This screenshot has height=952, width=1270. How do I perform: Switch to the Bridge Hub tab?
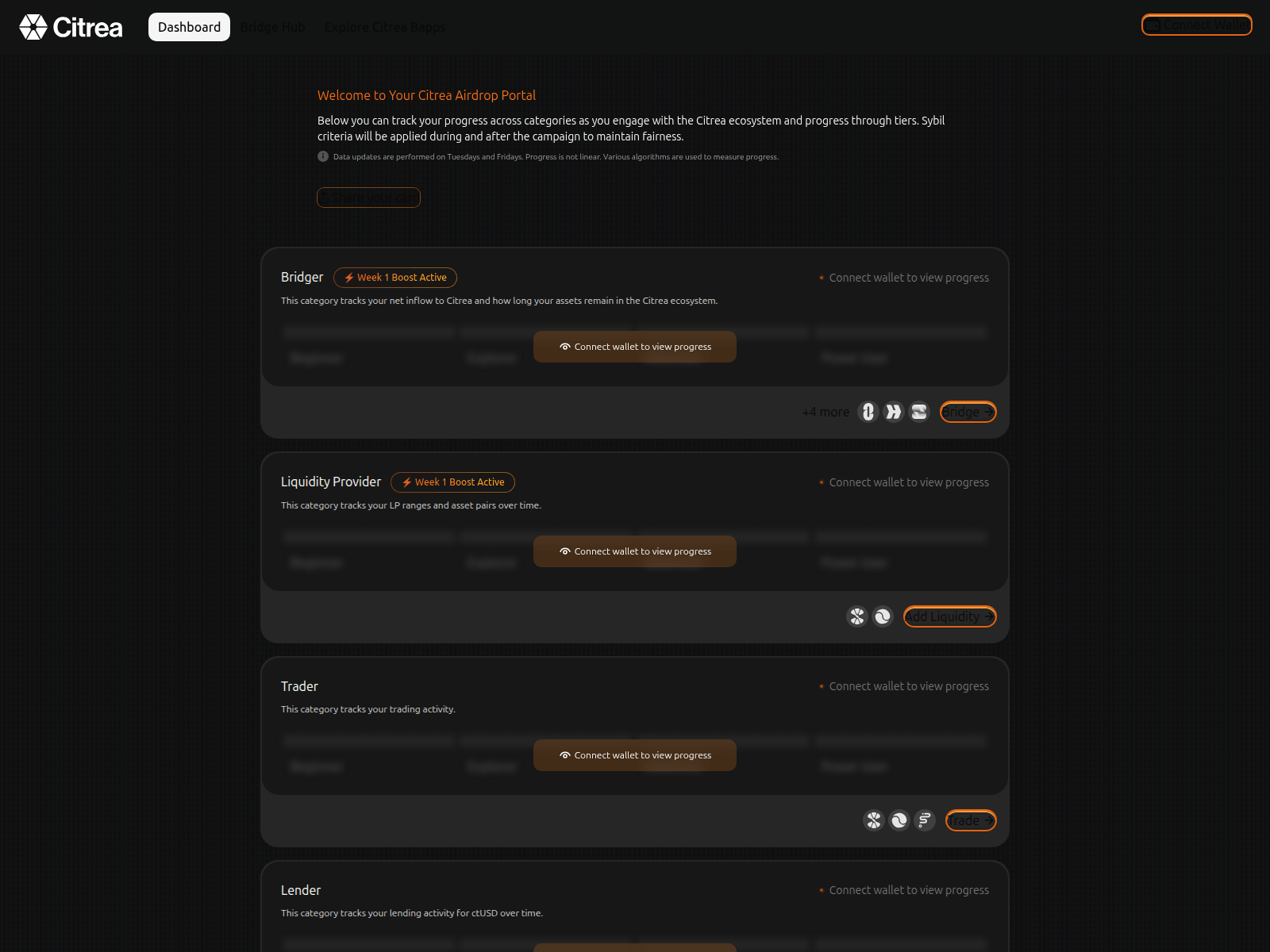(272, 27)
